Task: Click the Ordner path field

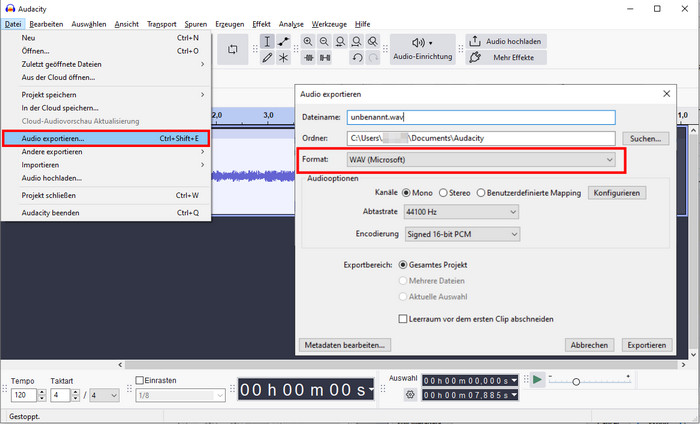Action: click(481, 138)
